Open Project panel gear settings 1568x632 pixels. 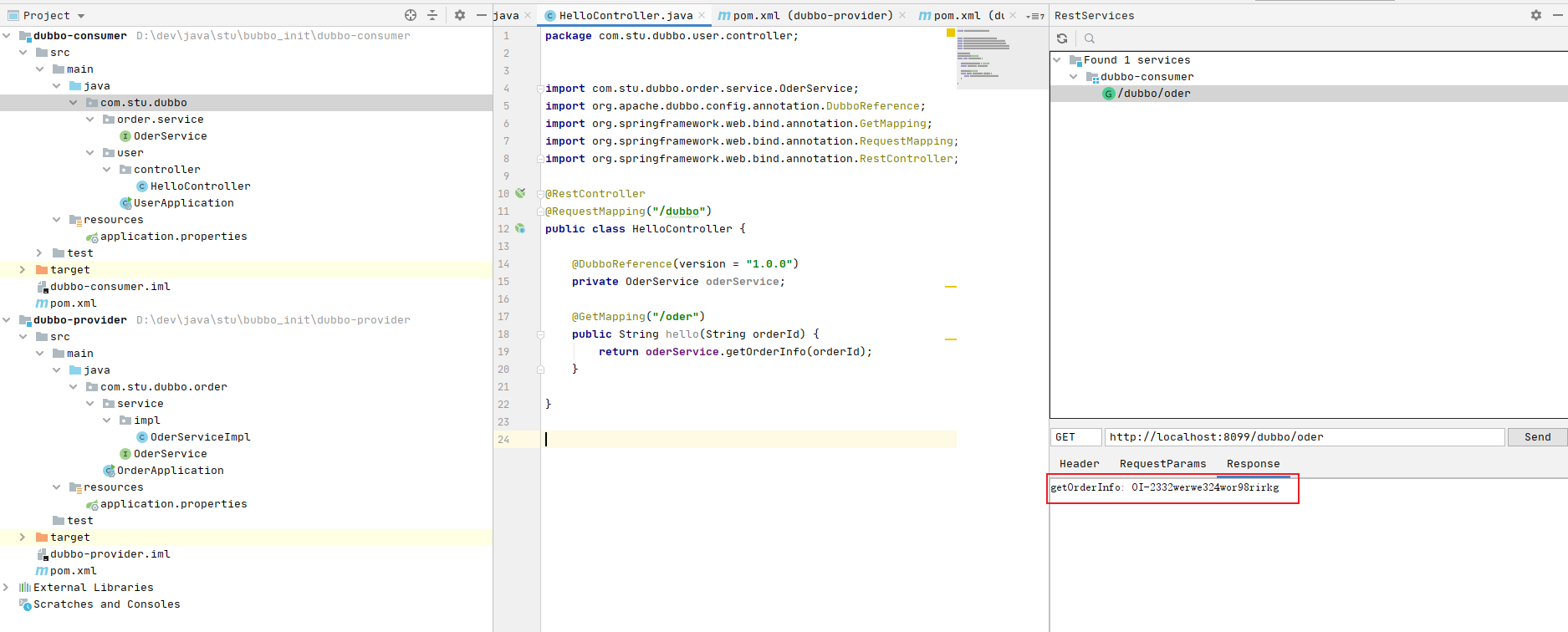tap(460, 15)
